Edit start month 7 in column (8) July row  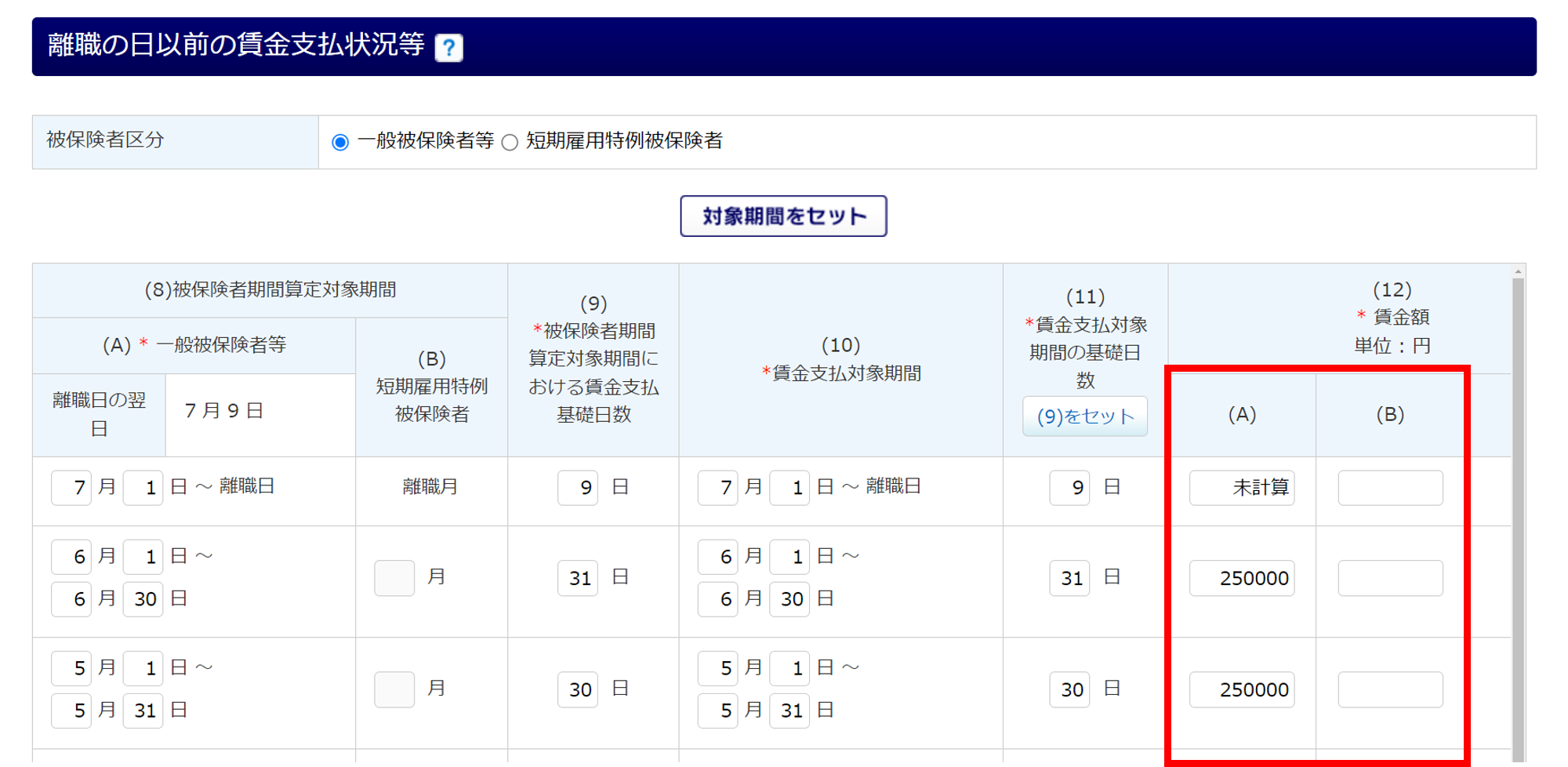(x=71, y=488)
